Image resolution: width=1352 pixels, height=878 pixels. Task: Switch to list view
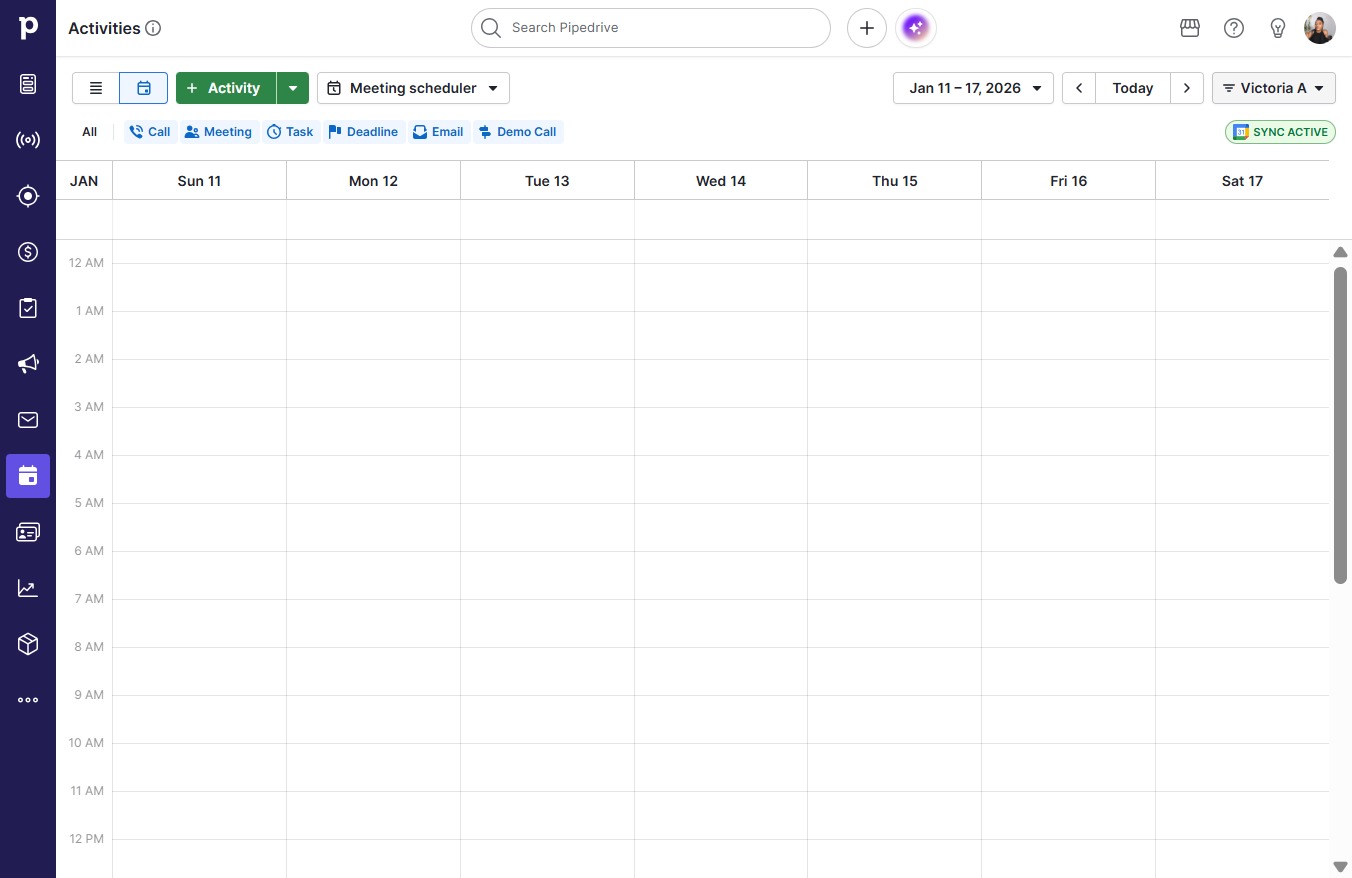tap(96, 88)
